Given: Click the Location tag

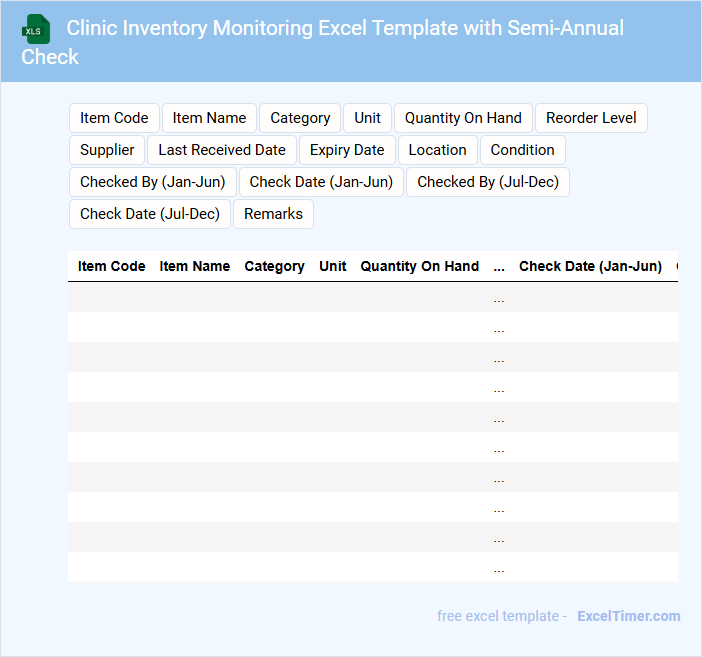Looking at the screenshot, I should click(437, 150).
